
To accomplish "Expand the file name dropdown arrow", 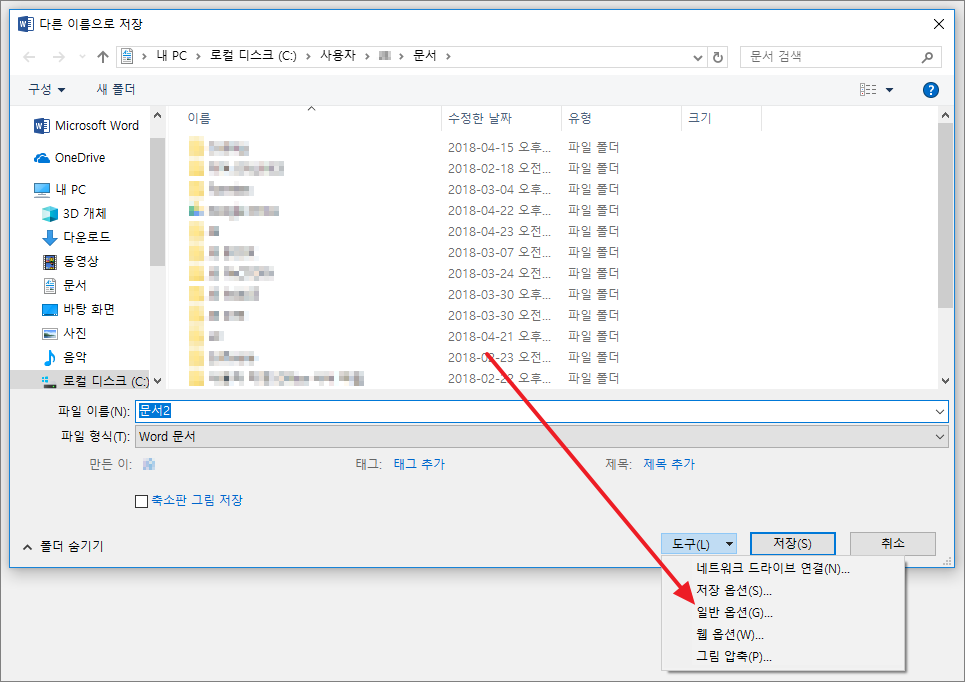I will point(940,412).
